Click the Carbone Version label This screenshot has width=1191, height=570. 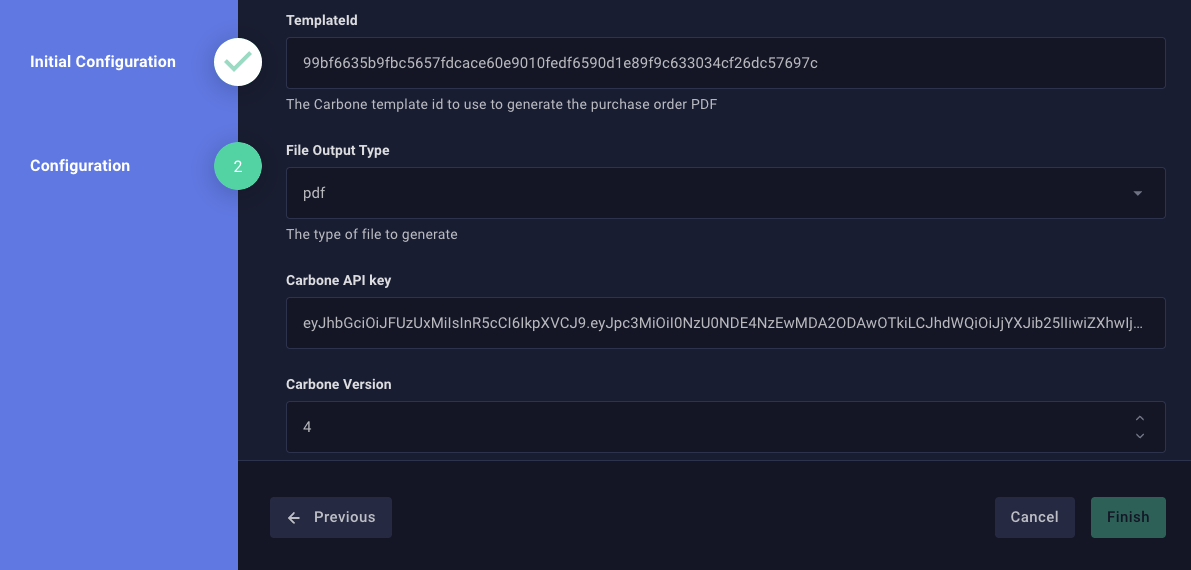coord(338,384)
